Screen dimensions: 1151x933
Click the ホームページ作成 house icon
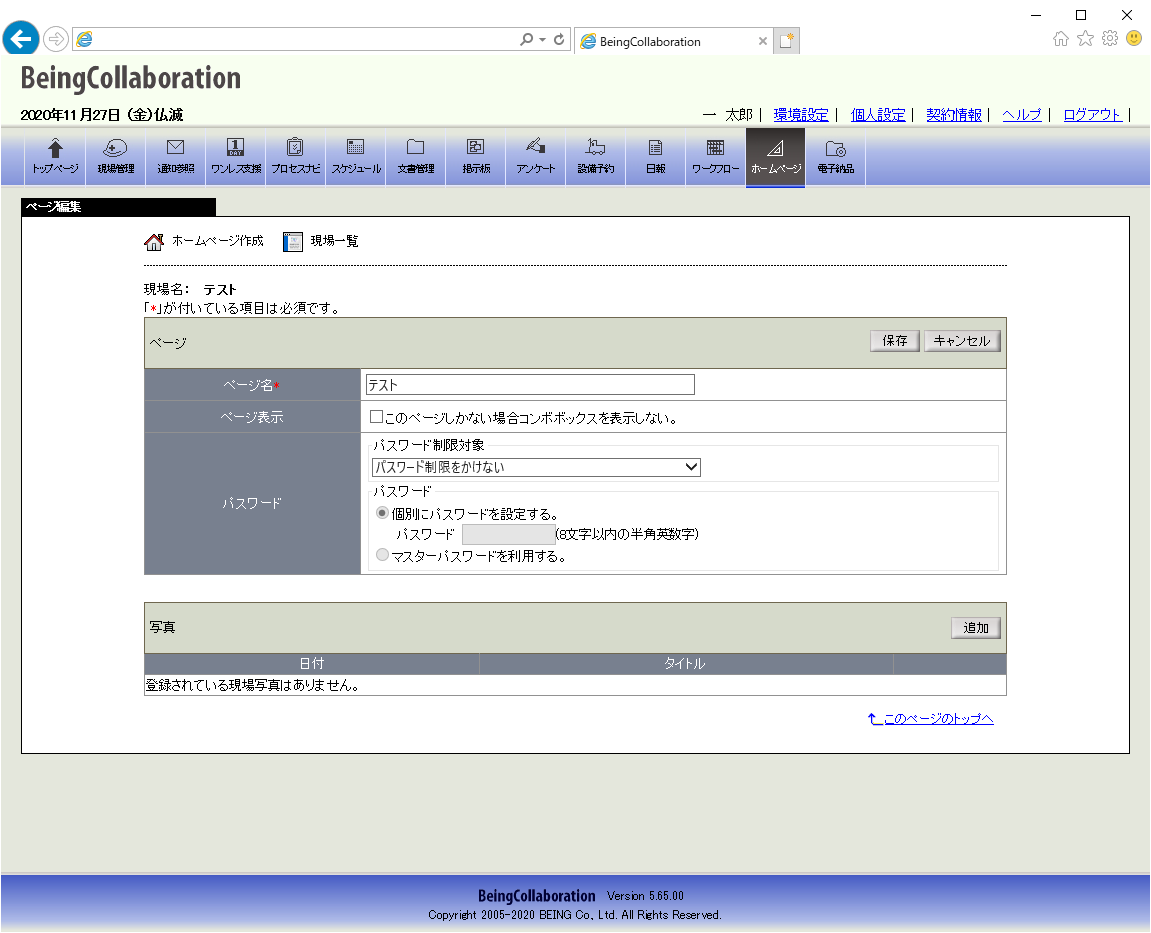[x=154, y=242]
